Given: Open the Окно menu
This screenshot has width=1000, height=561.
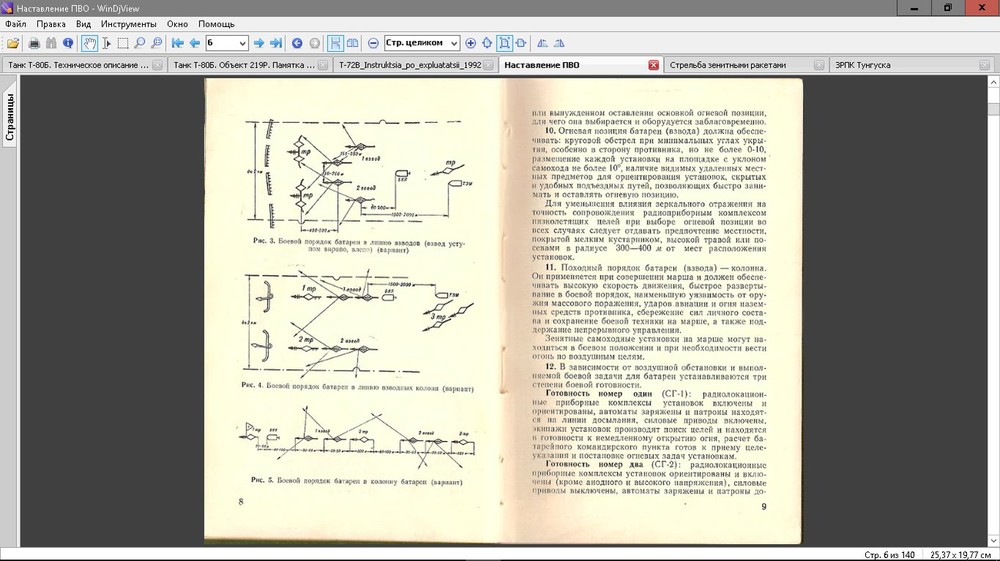Looking at the screenshot, I should pyautogui.click(x=177, y=24).
